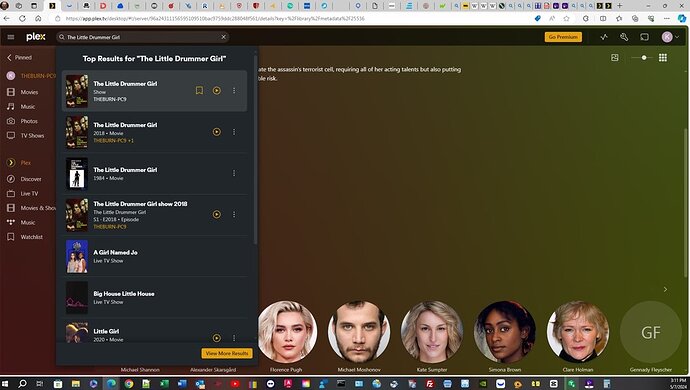
Task: Click the Plex logo
Action: point(36,37)
